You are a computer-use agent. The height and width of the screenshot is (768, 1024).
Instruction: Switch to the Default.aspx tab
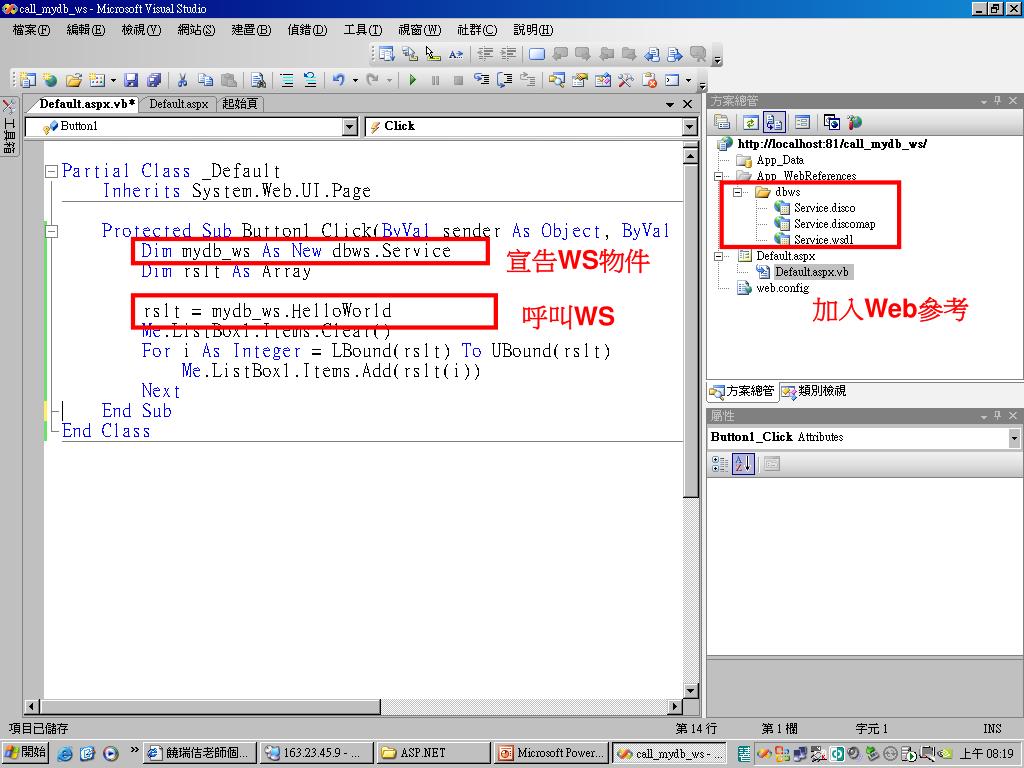click(179, 104)
